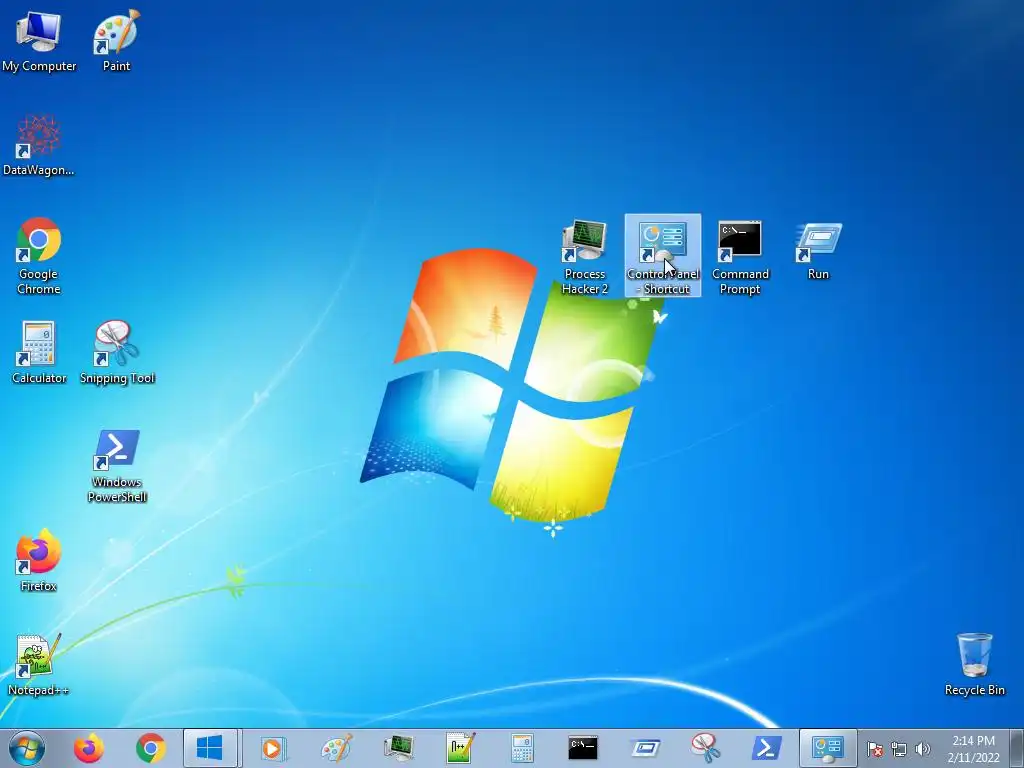
Task: Launch Google Chrome from the taskbar
Action: (x=151, y=748)
